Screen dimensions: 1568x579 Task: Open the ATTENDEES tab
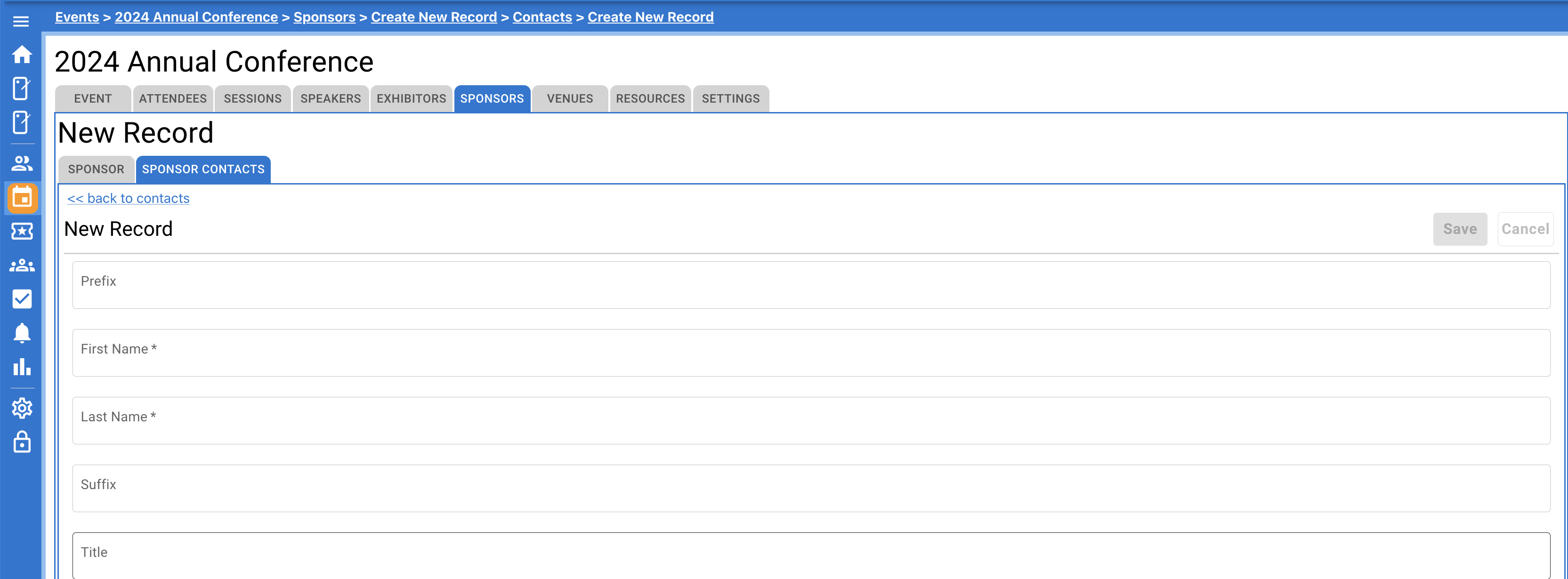click(172, 98)
